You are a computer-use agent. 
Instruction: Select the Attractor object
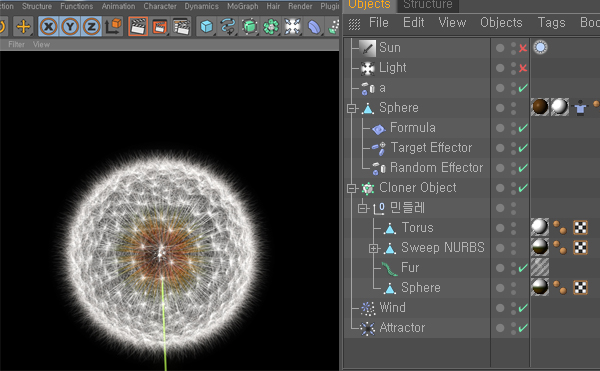coord(402,328)
